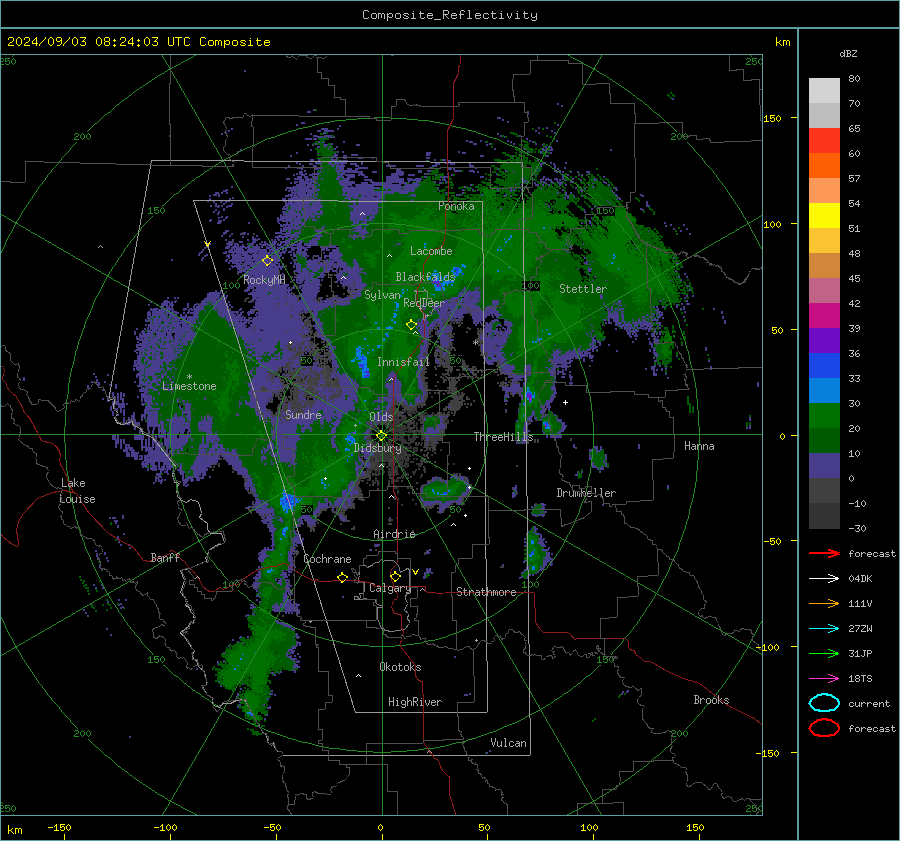
Task: Click the 04DK legend label
Action: pyautogui.click(x=860, y=579)
